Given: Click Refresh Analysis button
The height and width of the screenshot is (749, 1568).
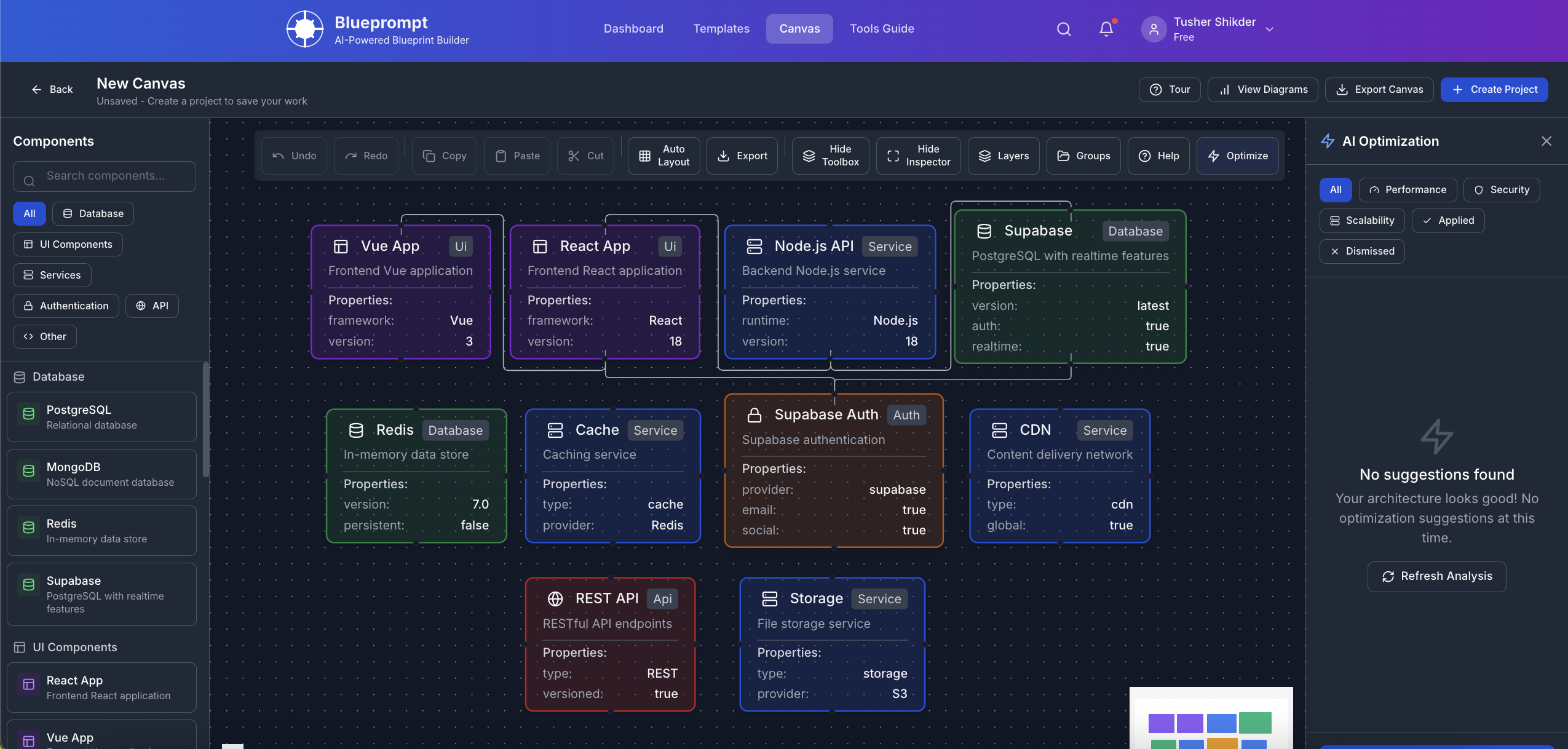Looking at the screenshot, I should pyautogui.click(x=1436, y=576).
